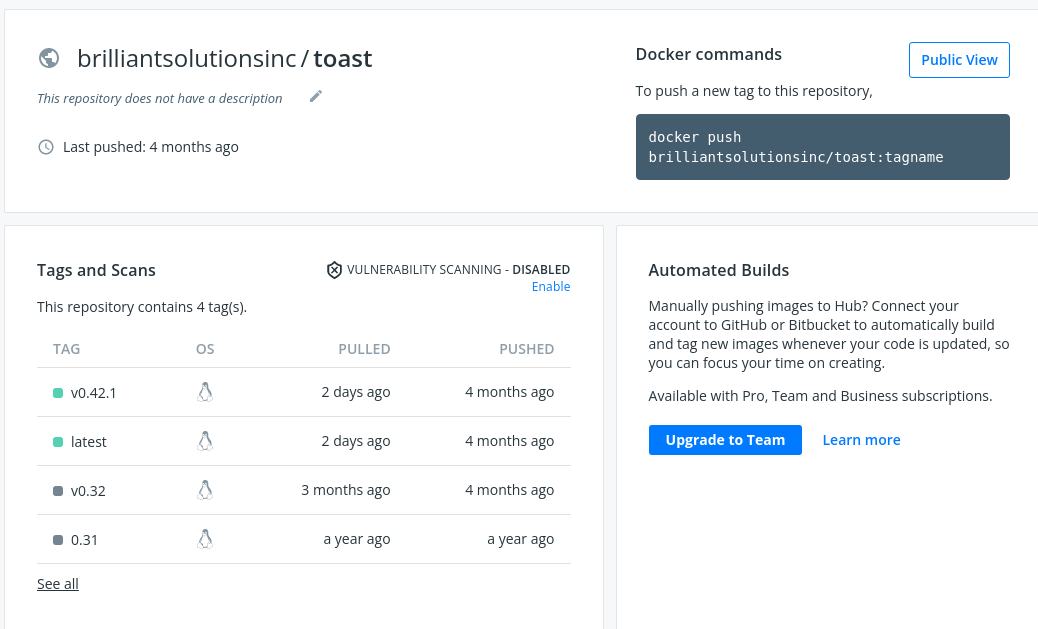Viewport: 1038px width, 629px height.
Task: Click '4 months ago' pushed value for latest
Action: (510, 441)
